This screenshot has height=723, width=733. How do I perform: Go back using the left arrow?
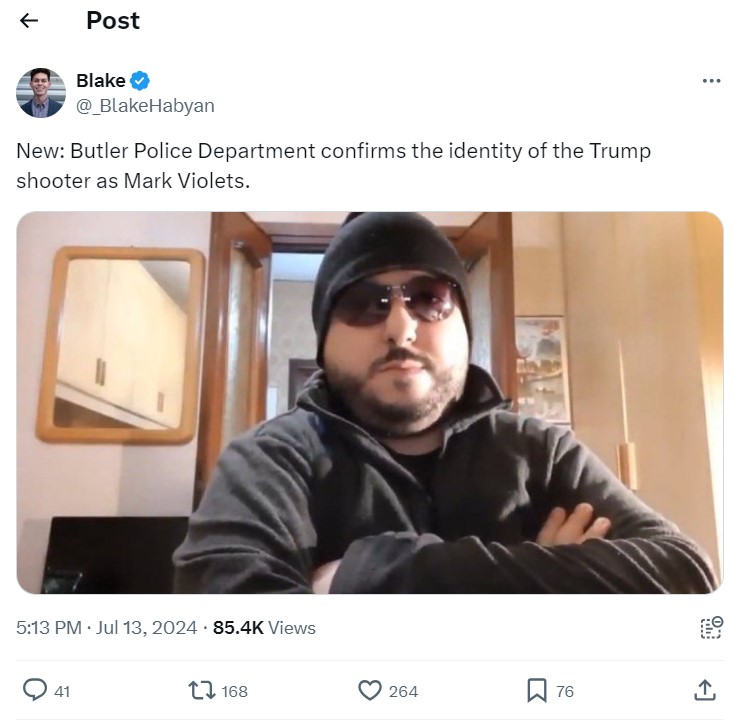click(x=29, y=21)
